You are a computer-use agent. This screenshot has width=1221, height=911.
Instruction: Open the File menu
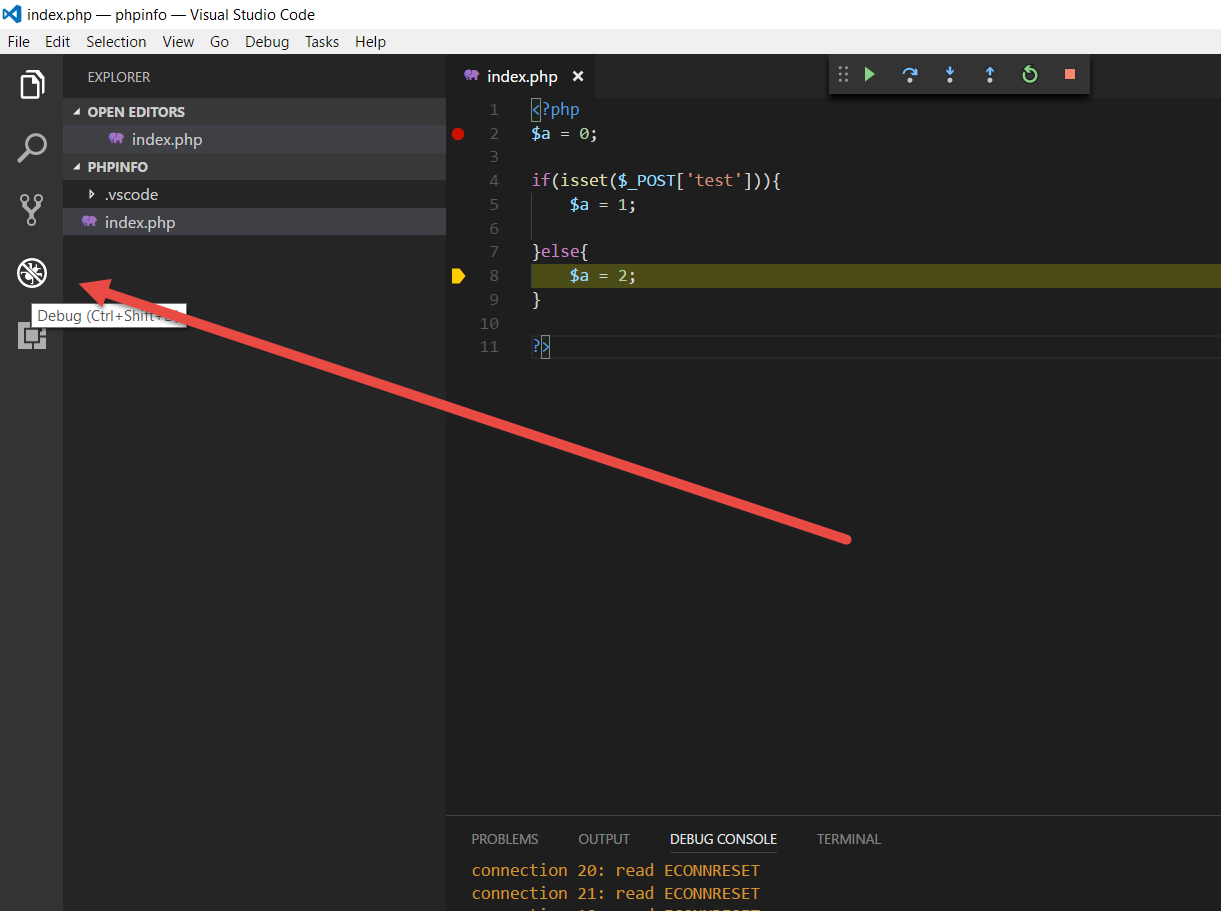(19, 42)
